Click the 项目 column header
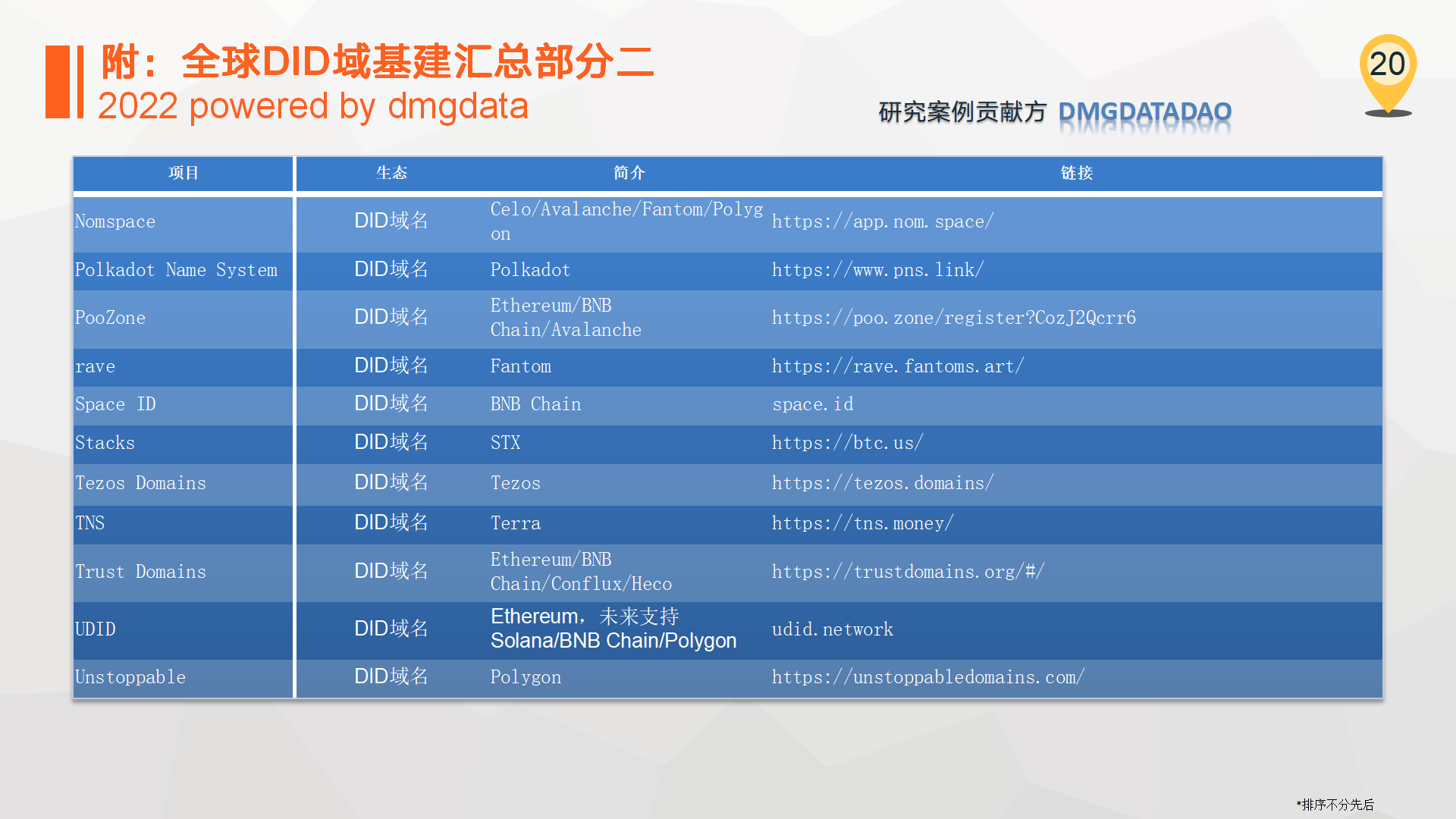Screen dimensions: 1456x819 [x=184, y=173]
